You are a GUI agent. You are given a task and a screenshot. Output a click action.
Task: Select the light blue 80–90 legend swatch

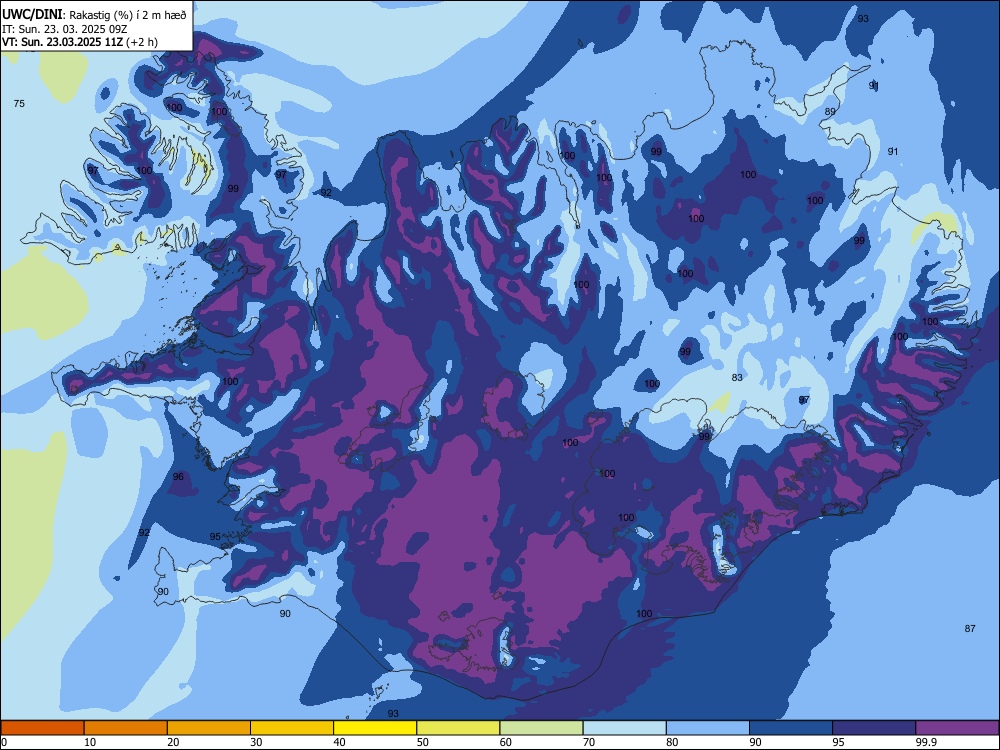point(708,728)
